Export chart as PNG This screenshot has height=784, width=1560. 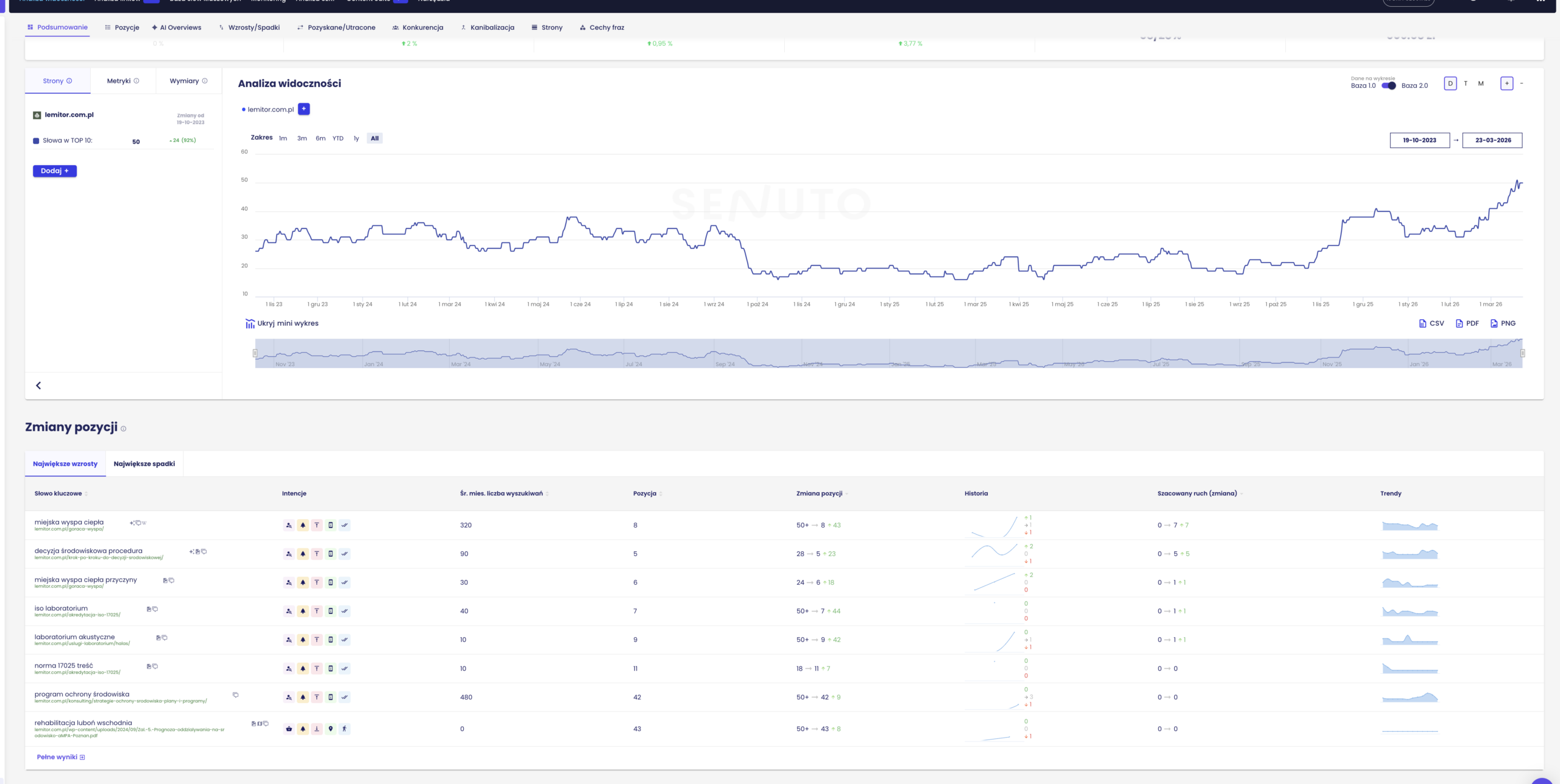(1503, 323)
